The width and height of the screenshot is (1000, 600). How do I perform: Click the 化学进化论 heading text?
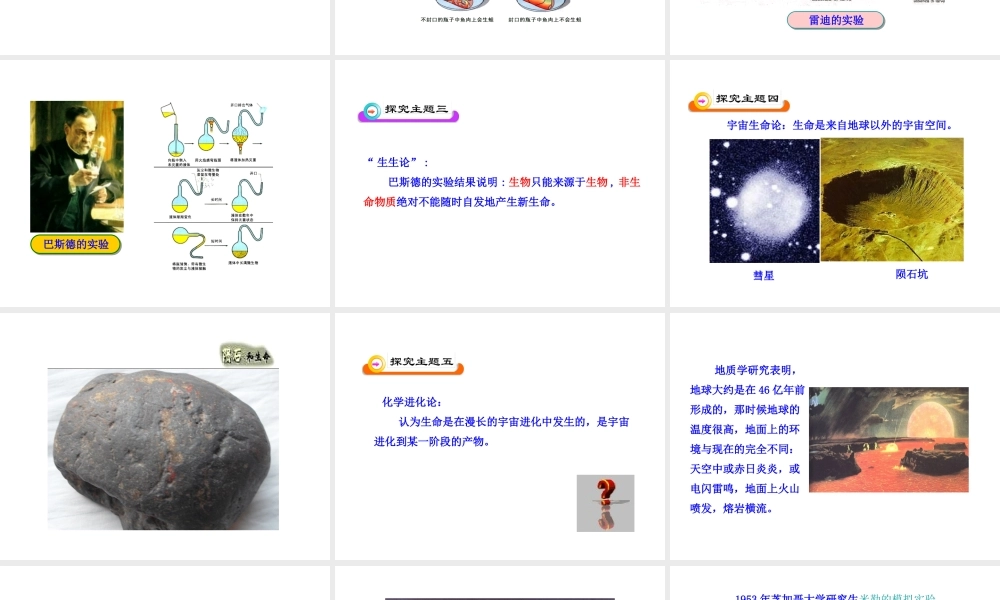tap(411, 402)
